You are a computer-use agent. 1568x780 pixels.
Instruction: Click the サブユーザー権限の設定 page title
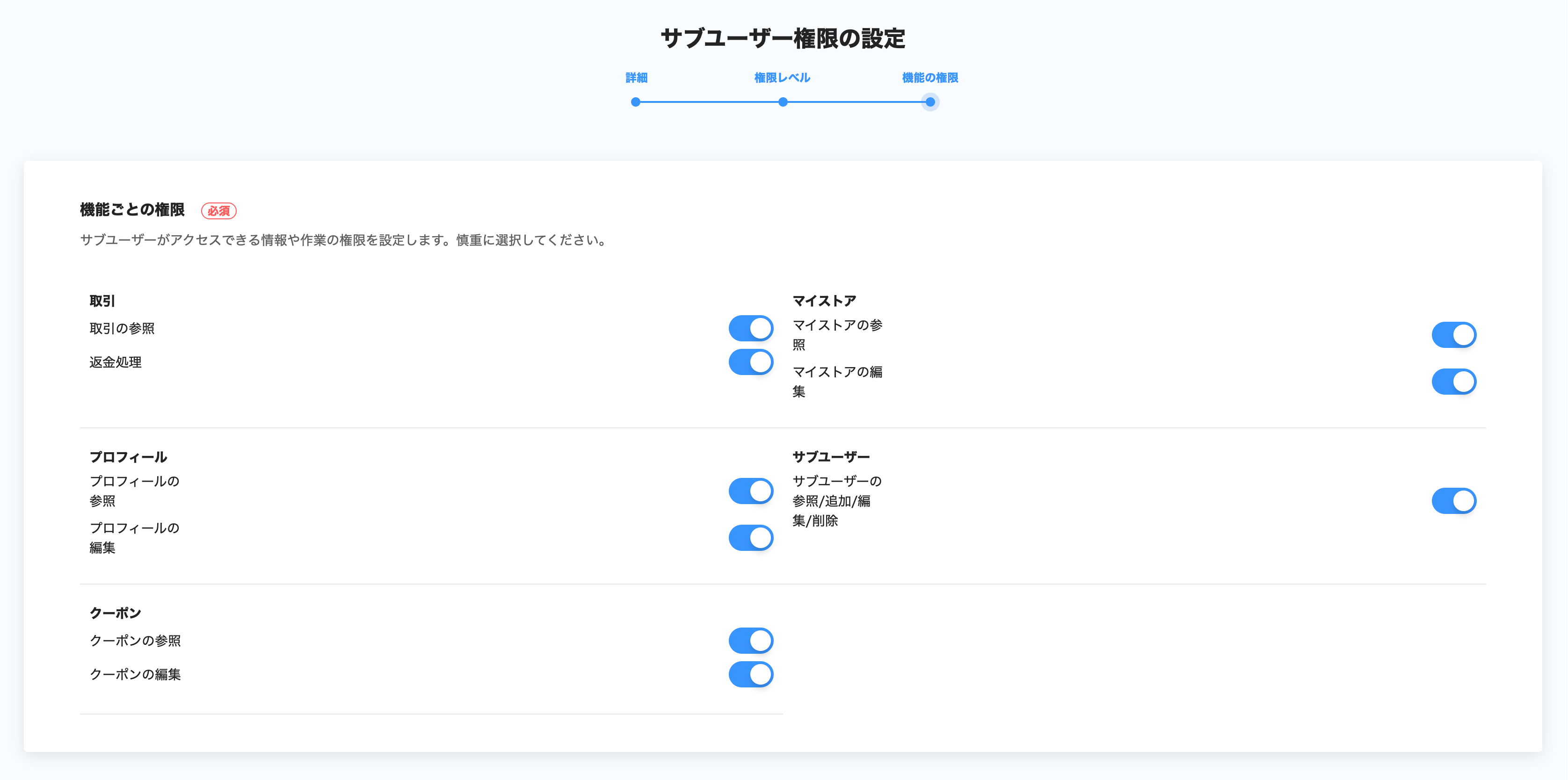pyautogui.click(x=783, y=38)
